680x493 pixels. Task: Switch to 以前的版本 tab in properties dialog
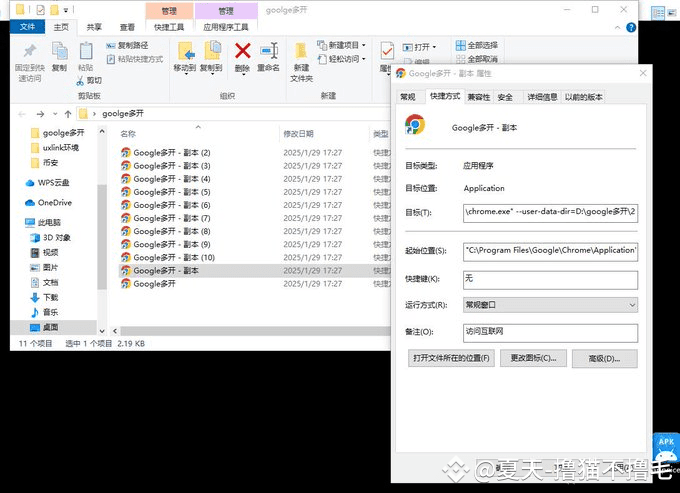tap(584, 97)
